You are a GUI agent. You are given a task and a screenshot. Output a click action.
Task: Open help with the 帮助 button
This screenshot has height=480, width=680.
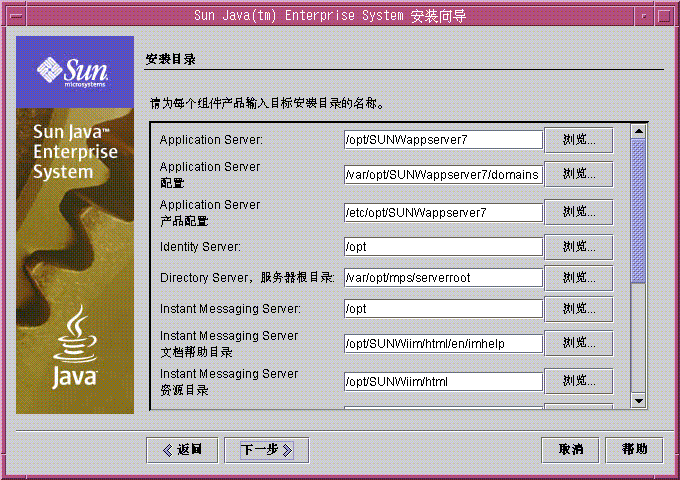[634, 450]
